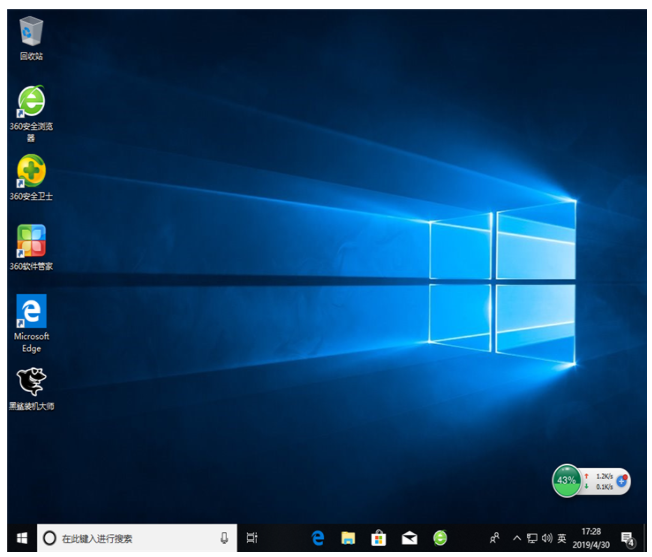Open Microsoft Store from the taskbar
The width and height of the screenshot is (652, 557).
pos(379,538)
